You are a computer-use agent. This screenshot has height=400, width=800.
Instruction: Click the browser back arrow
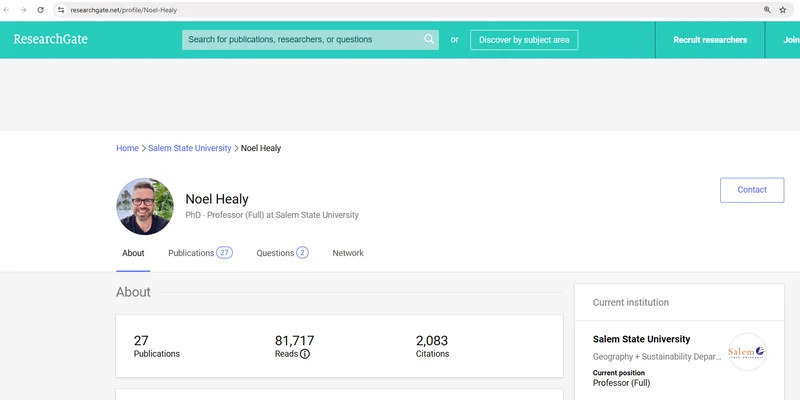[8, 9]
